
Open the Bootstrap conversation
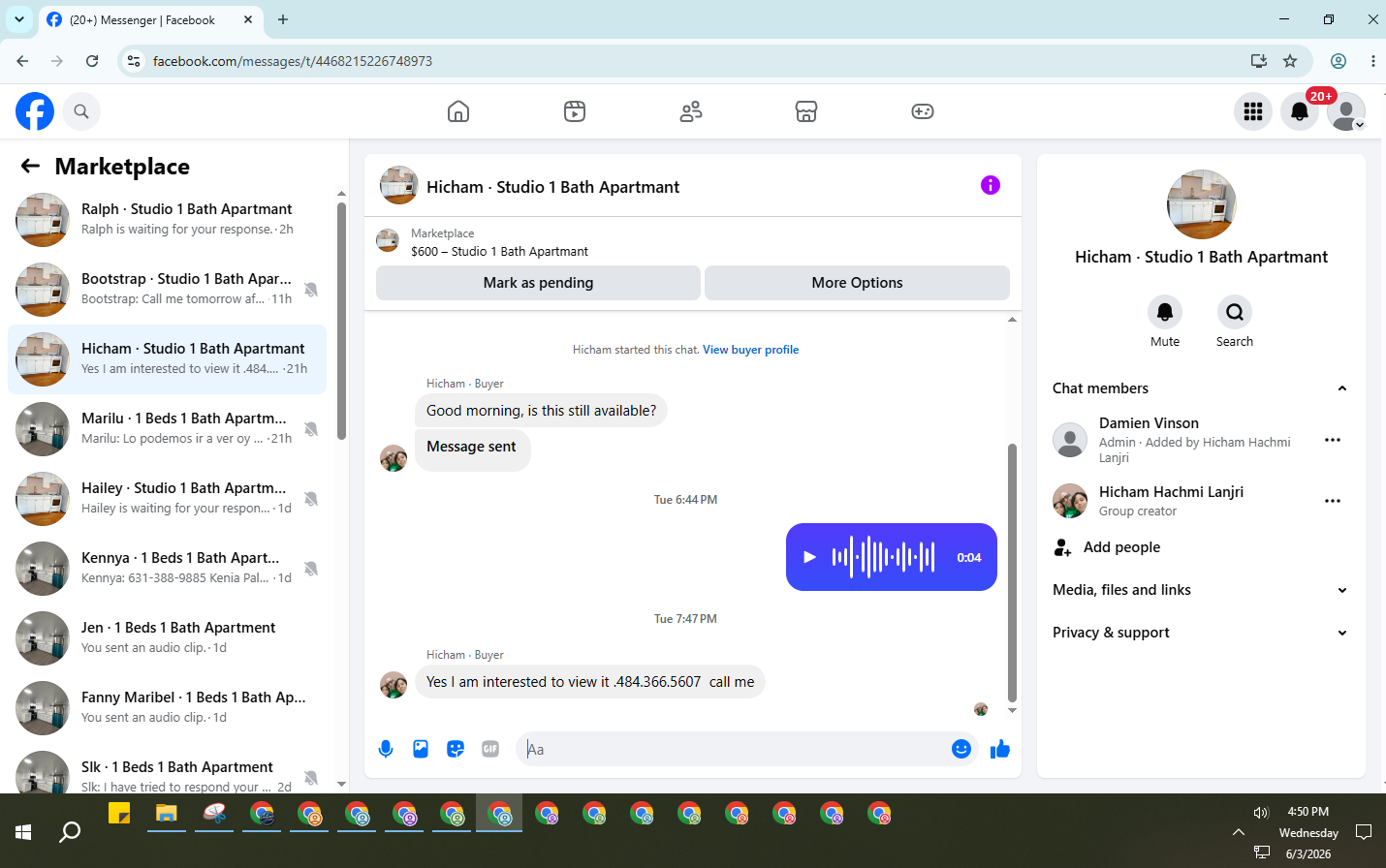click(x=167, y=290)
